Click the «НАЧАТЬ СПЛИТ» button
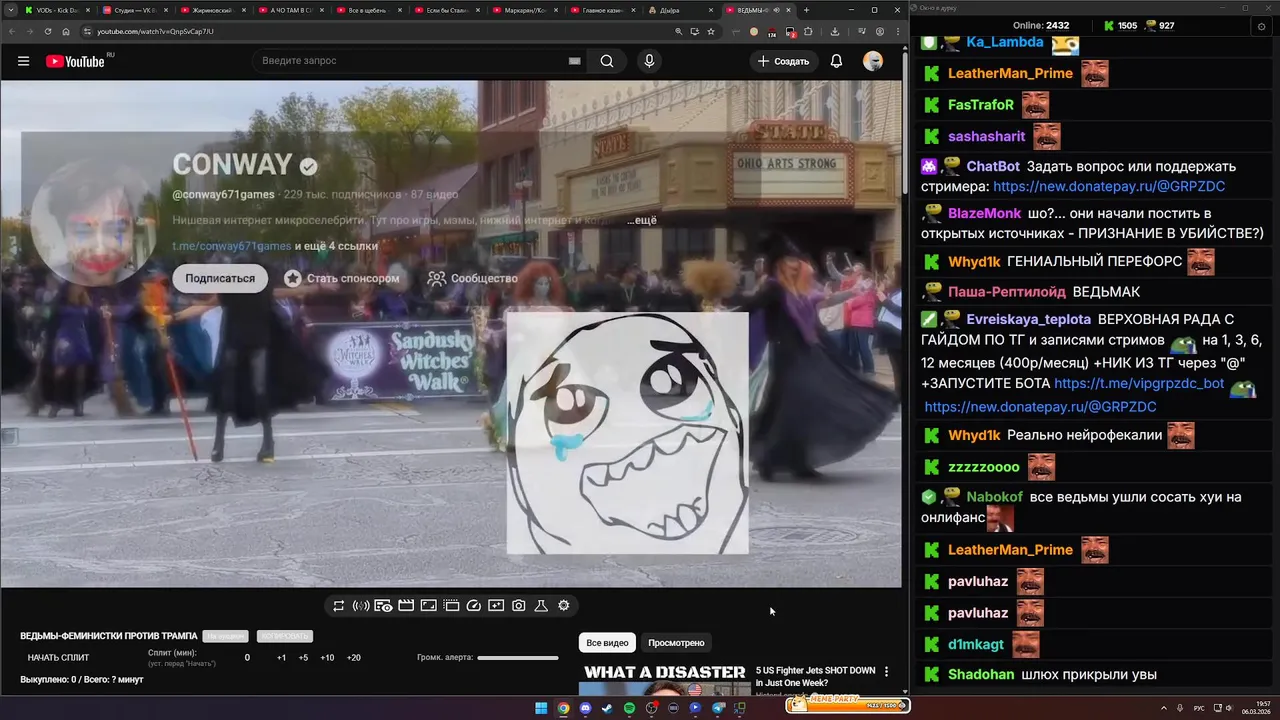 (58, 658)
